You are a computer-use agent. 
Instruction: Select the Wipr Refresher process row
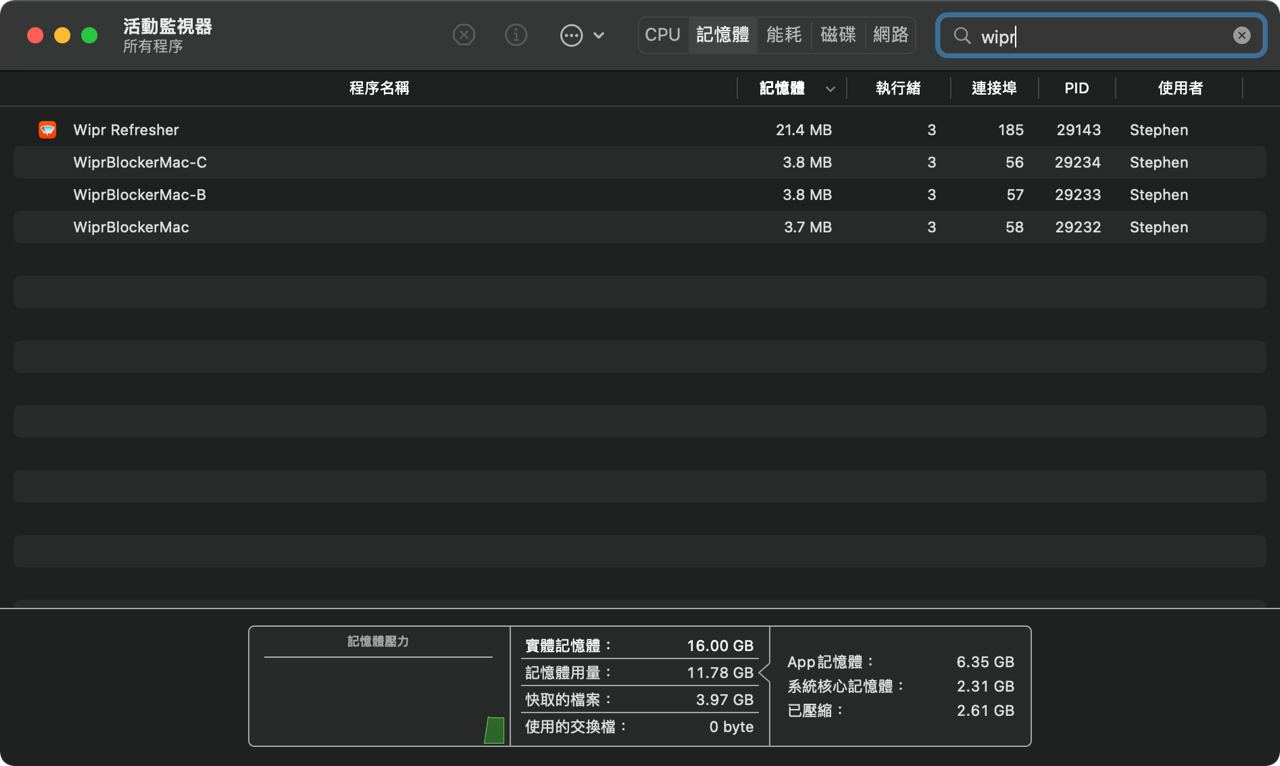pyautogui.click(x=640, y=130)
